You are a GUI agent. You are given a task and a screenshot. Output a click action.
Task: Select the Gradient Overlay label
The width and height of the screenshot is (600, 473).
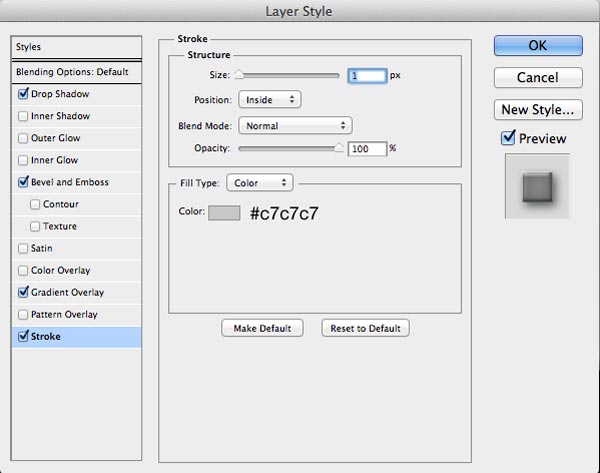click(67, 292)
